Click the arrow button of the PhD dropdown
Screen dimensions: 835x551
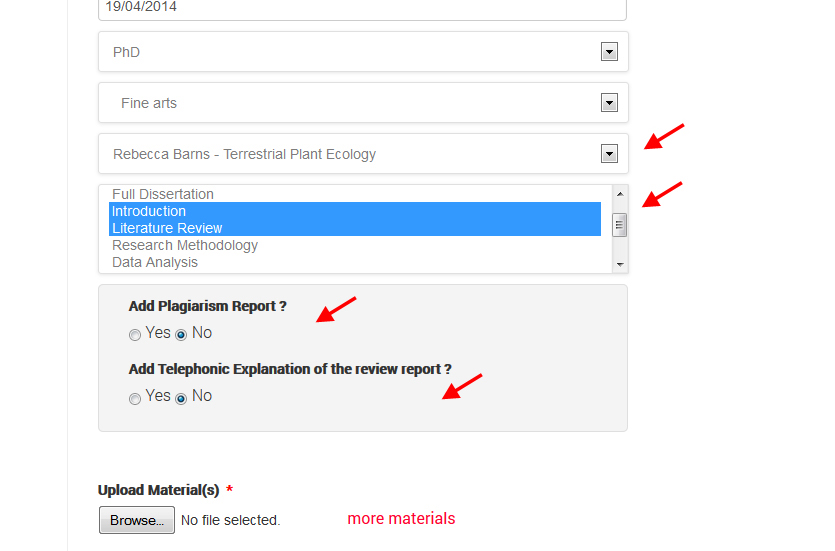pyautogui.click(x=609, y=52)
